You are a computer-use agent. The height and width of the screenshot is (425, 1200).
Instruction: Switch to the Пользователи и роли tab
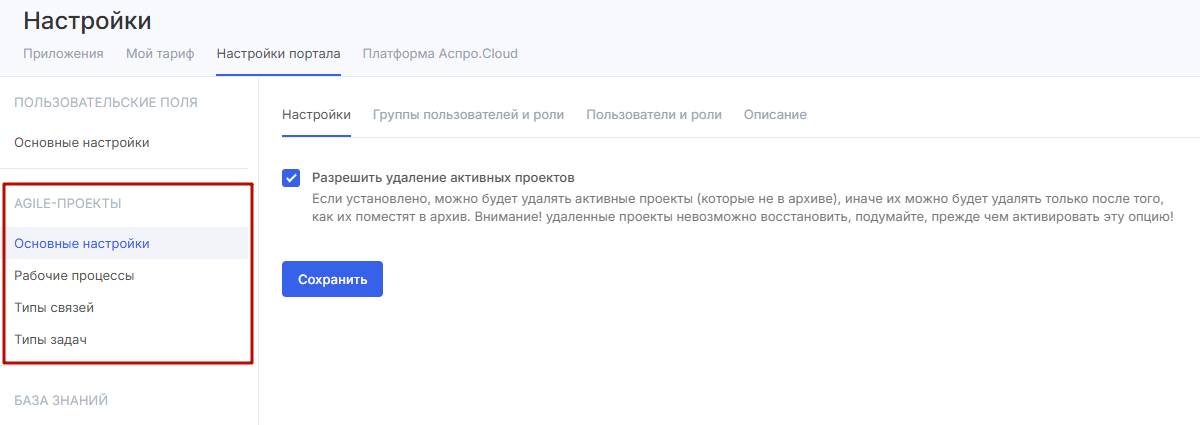pos(653,115)
